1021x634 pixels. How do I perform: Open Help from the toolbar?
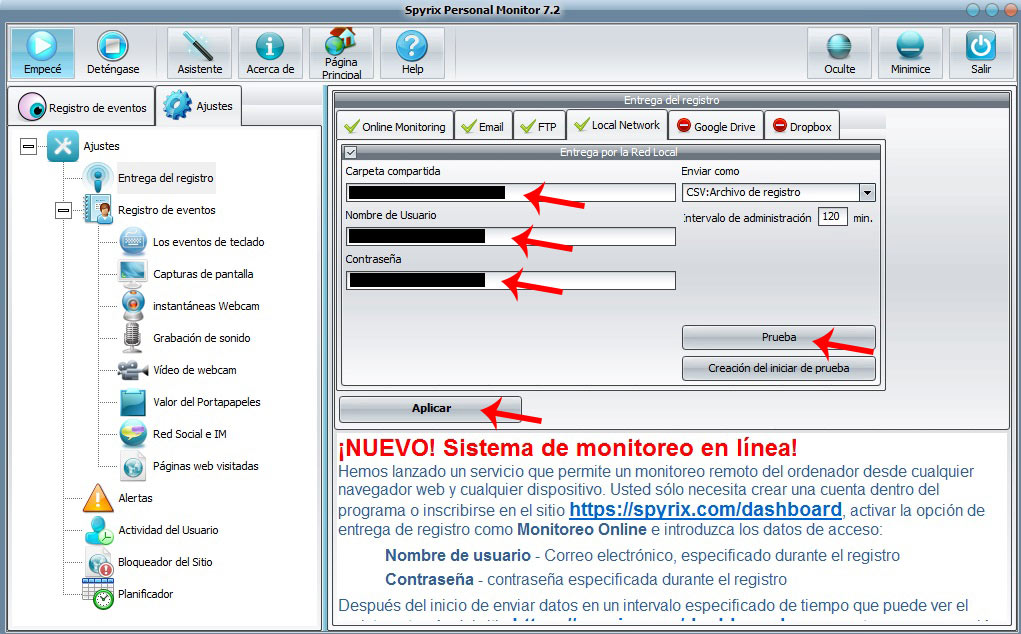[412, 53]
